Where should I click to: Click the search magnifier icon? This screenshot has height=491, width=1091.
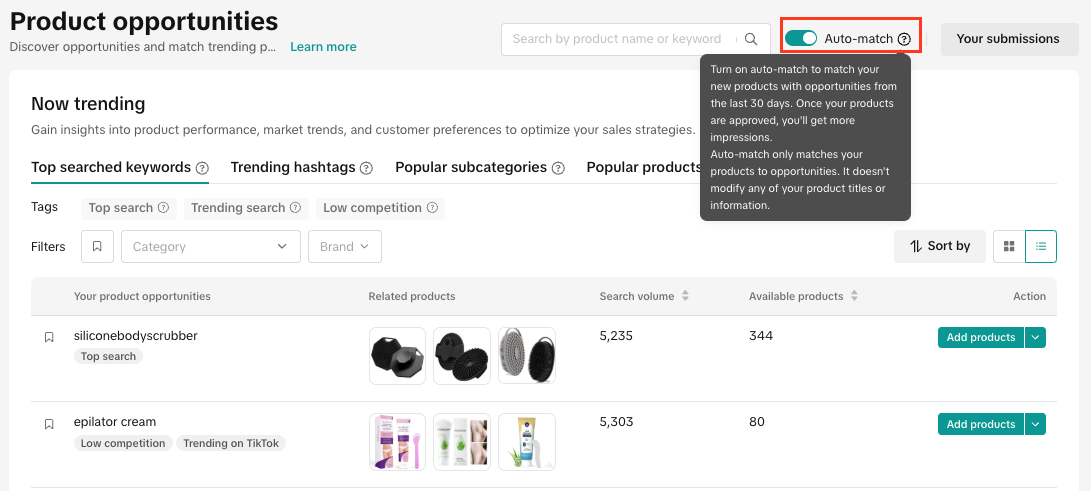(751, 39)
